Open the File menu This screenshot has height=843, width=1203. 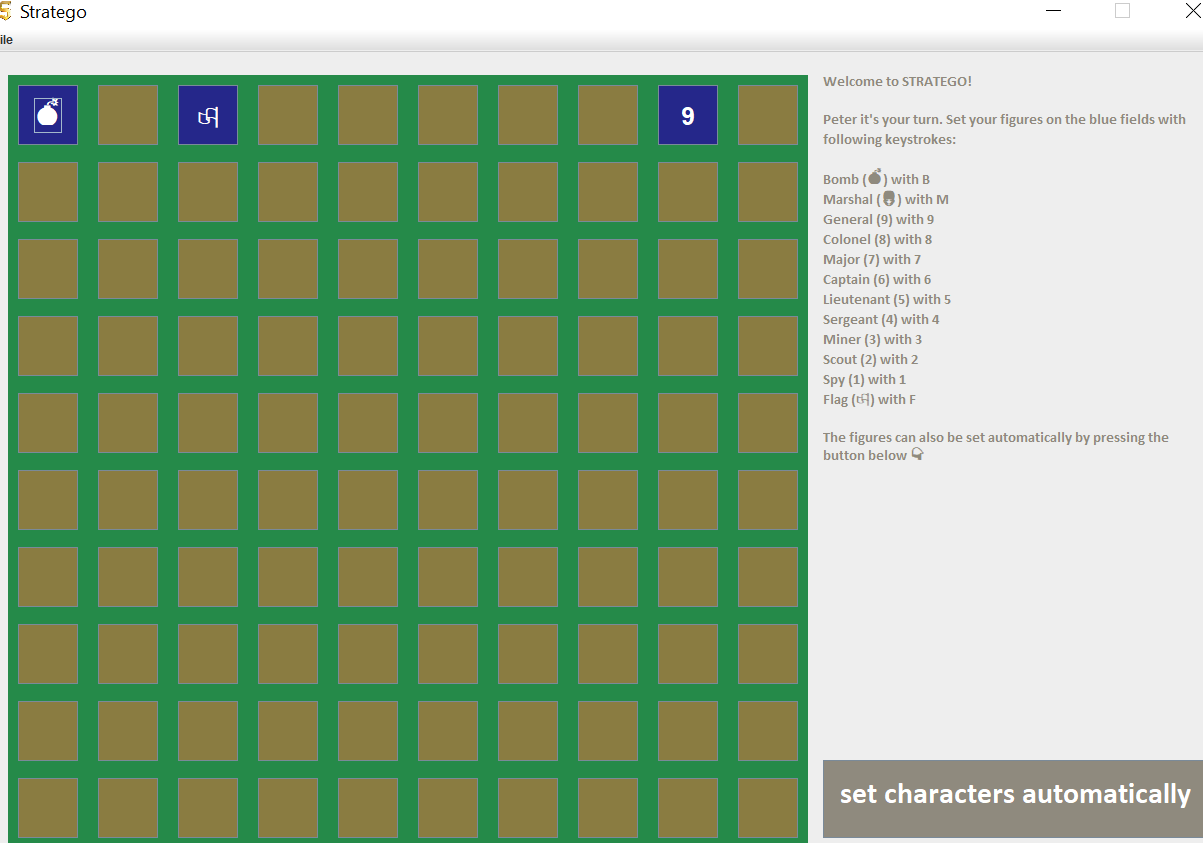point(7,39)
